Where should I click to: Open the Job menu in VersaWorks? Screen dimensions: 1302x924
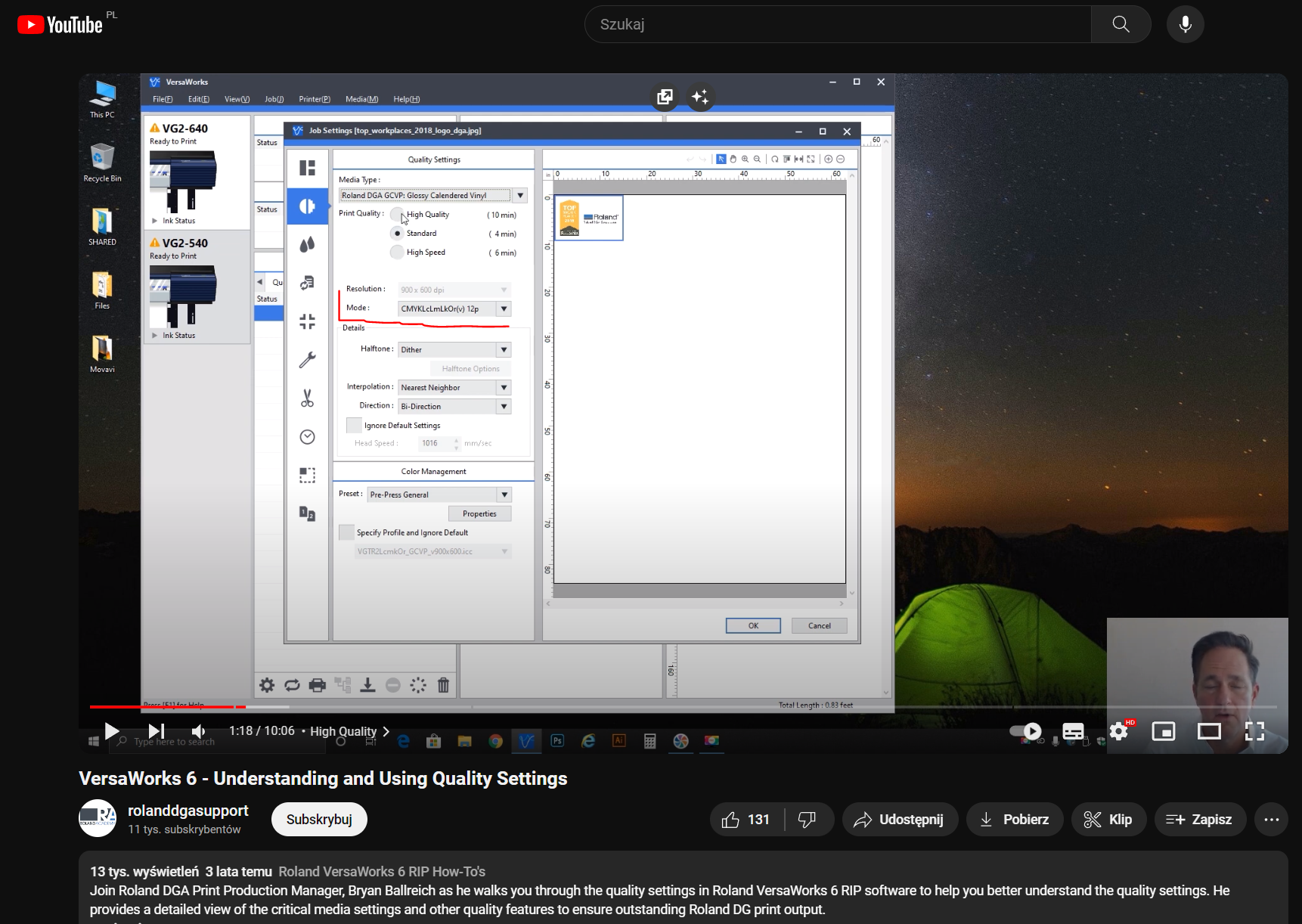coord(274,99)
